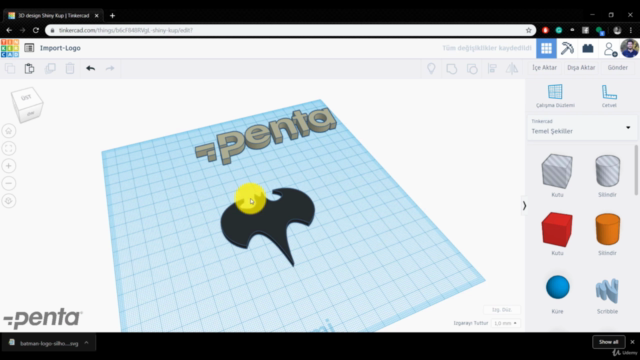Open the Izgarayı Tuttur 1,0 mm dropdown
The image size is (640, 360).
(505, 323)
